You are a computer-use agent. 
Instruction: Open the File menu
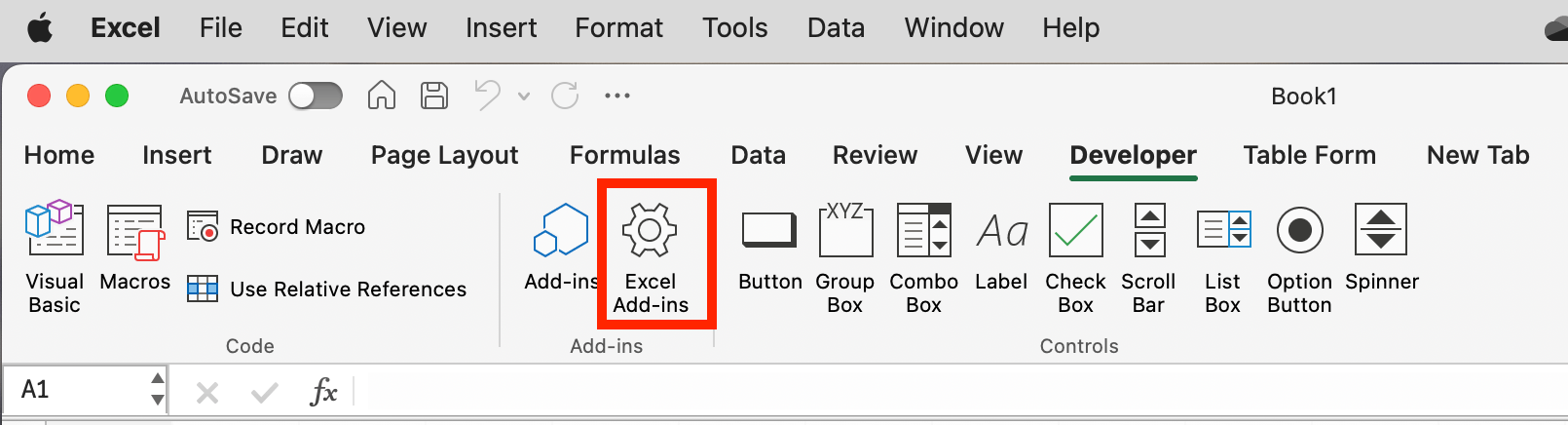221,27
